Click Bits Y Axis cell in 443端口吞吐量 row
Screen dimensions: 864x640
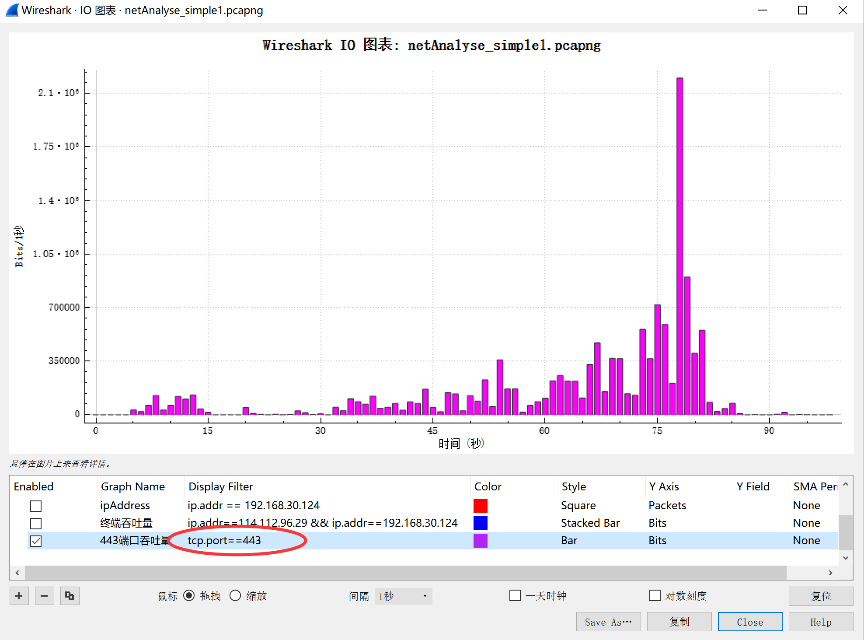tap(657, 540)
